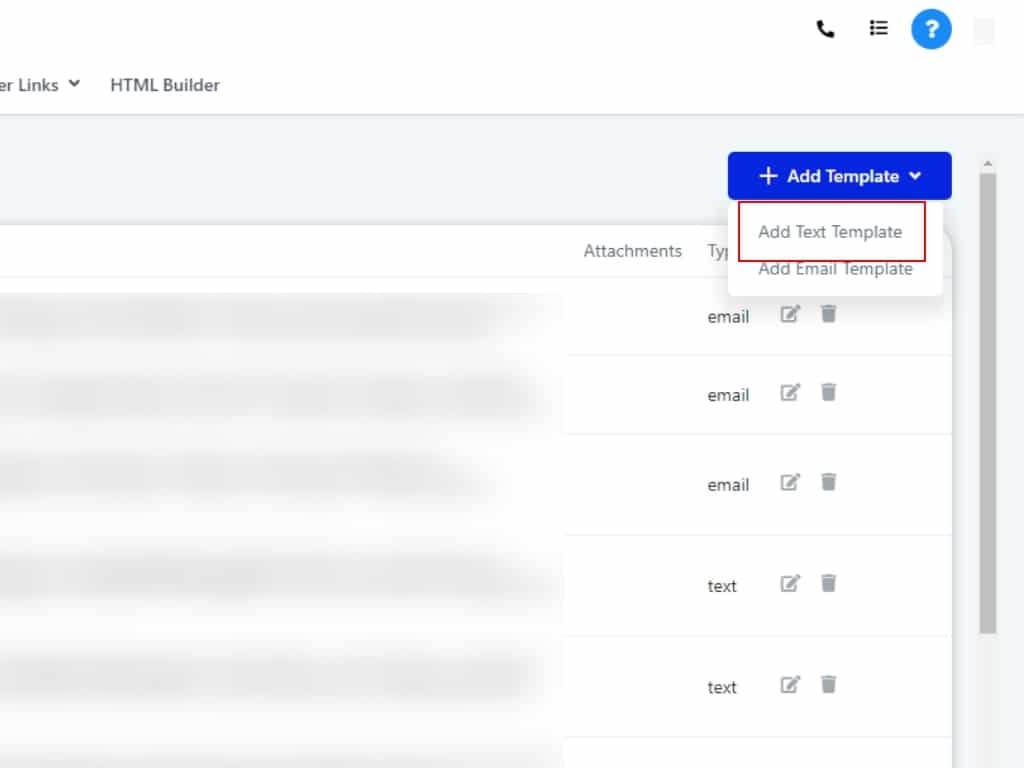The image size is (1024, 768).
Task: Edit the first text template
Action: (790, 584)
